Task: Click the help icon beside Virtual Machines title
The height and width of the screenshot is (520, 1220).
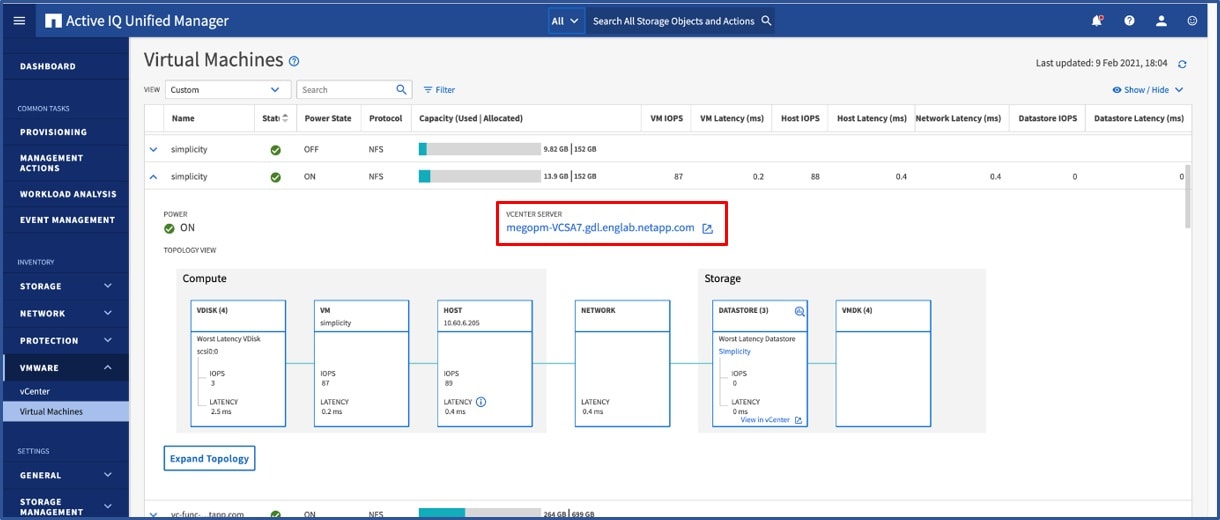Action: coord(294,62)
